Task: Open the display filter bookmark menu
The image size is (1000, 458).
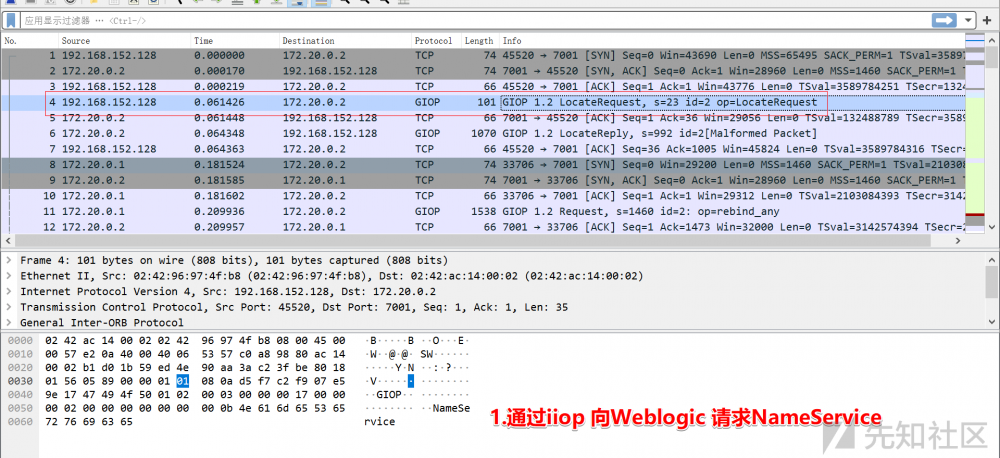Action: [10, 20]
